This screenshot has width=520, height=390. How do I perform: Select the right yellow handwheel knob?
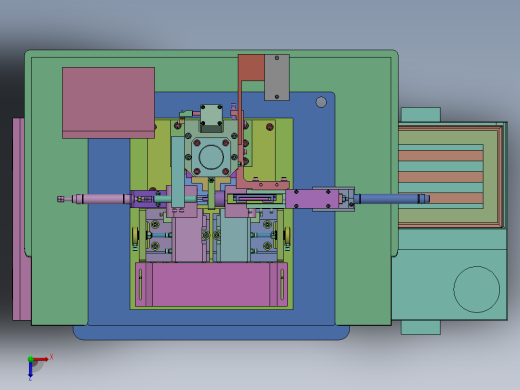click(287, 236)
